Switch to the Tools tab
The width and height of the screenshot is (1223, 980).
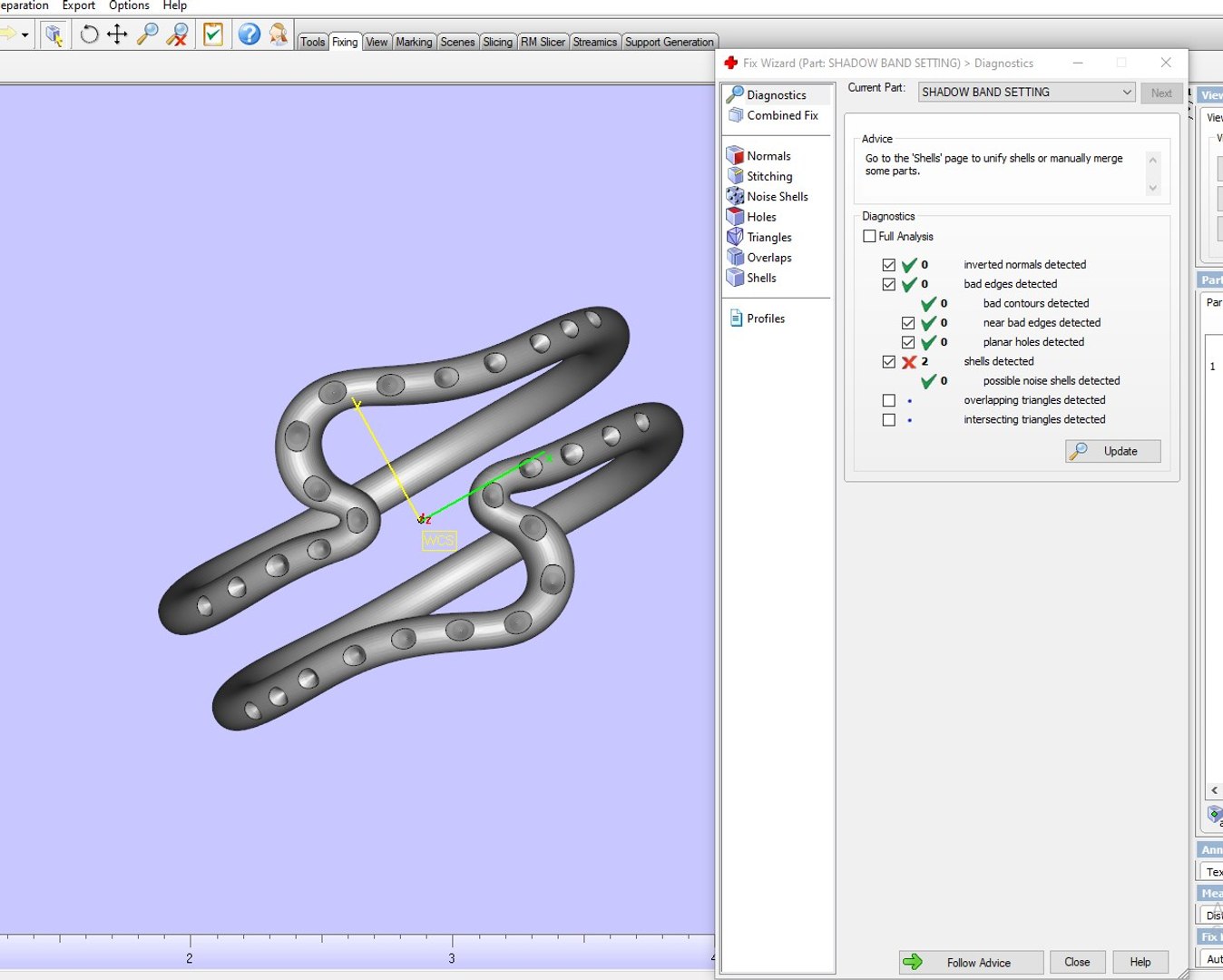pos(312,42)
